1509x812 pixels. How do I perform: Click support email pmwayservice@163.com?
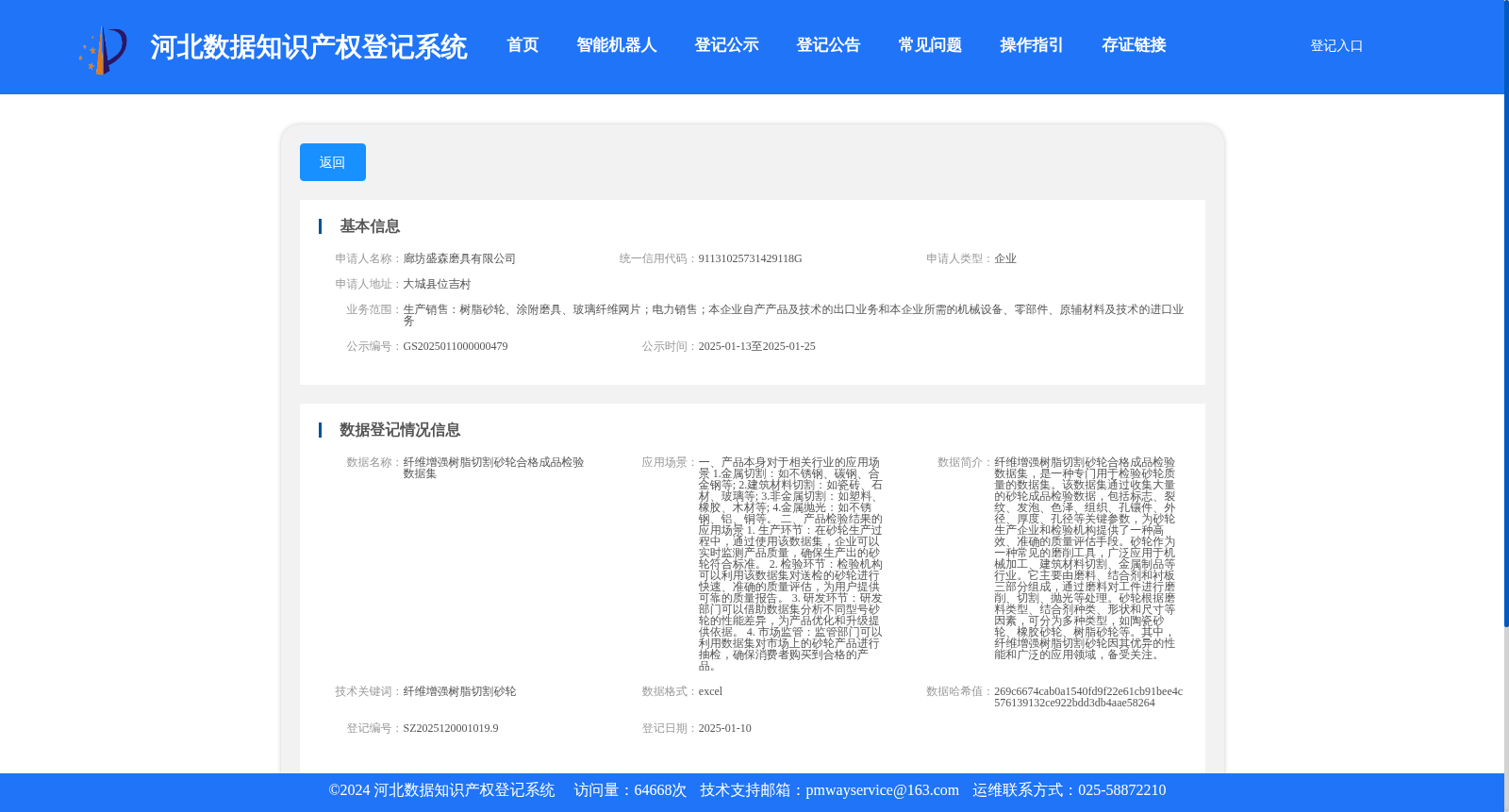[882, 790]
